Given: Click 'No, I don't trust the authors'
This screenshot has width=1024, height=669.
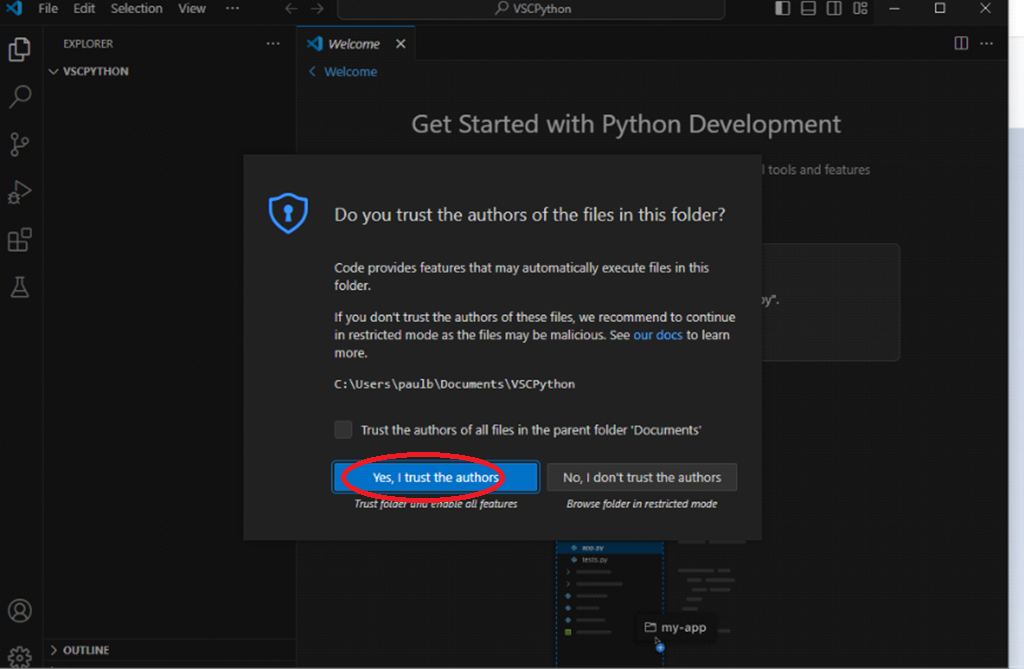Looking at the screenshot, I should click(642, 478).
